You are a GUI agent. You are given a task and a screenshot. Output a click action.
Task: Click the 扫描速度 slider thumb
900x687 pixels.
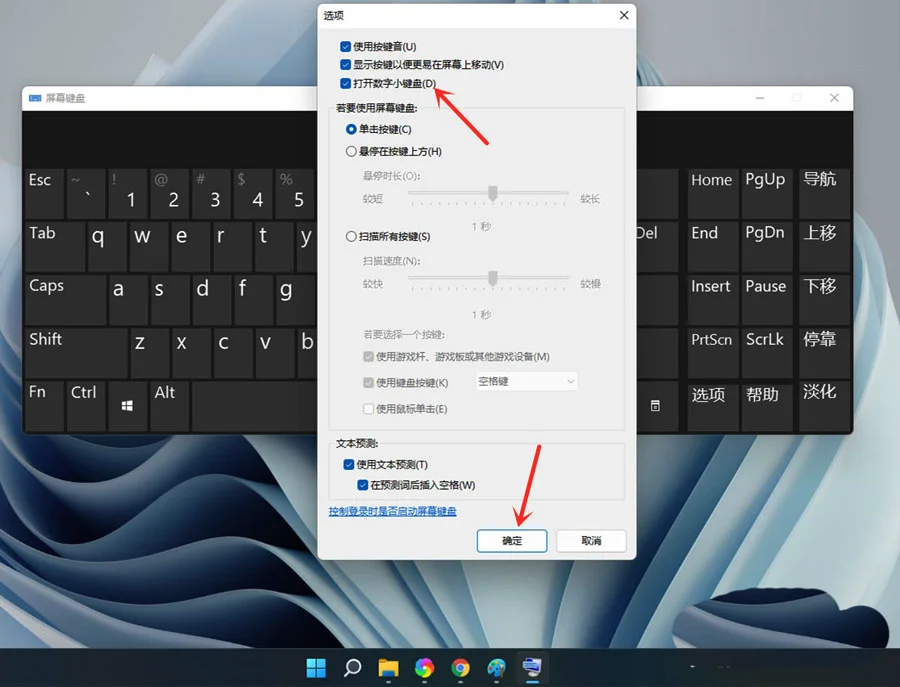492,278
